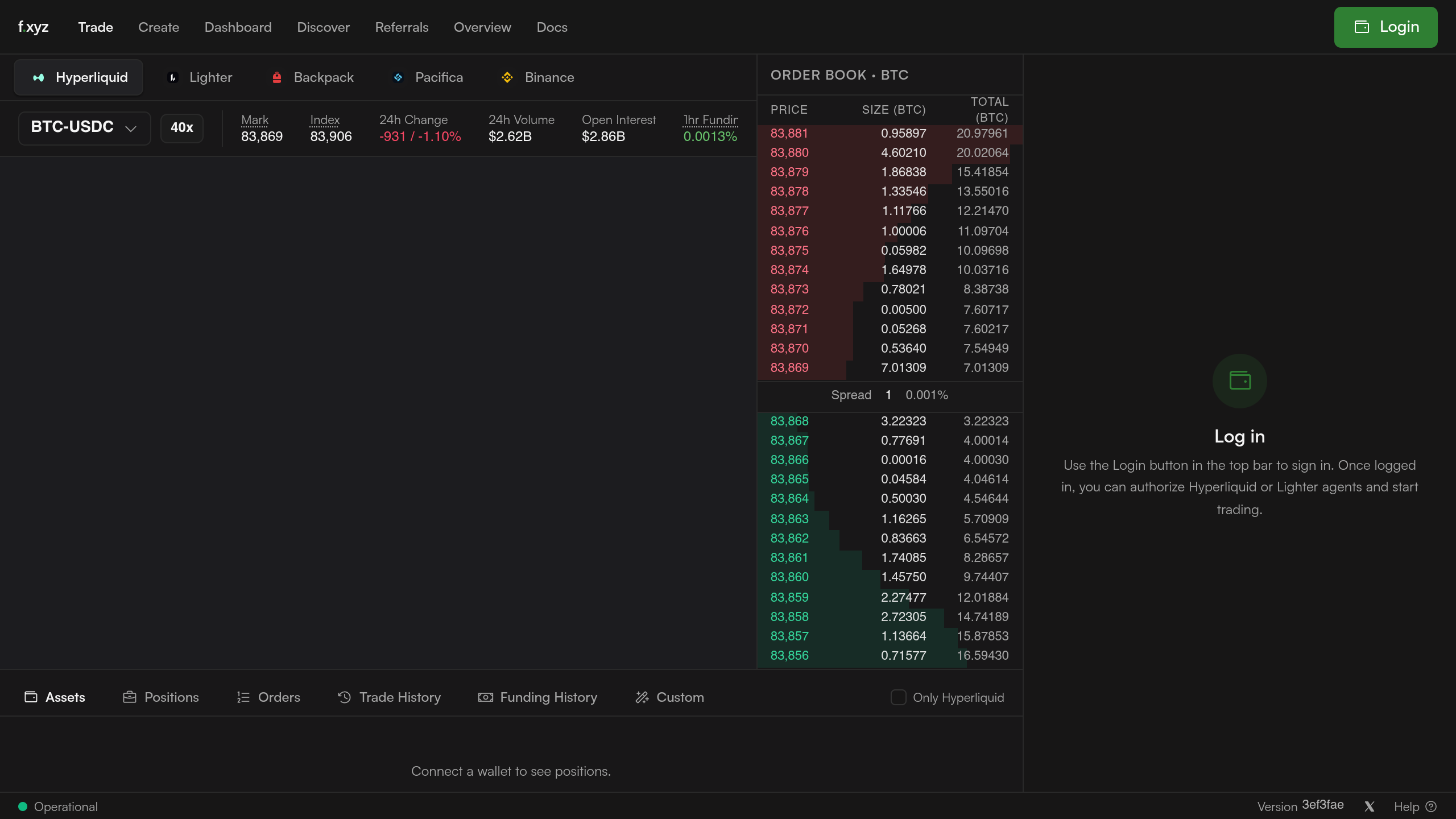
Task: Click the bid price 83,868
Action: tap(789, 421)
